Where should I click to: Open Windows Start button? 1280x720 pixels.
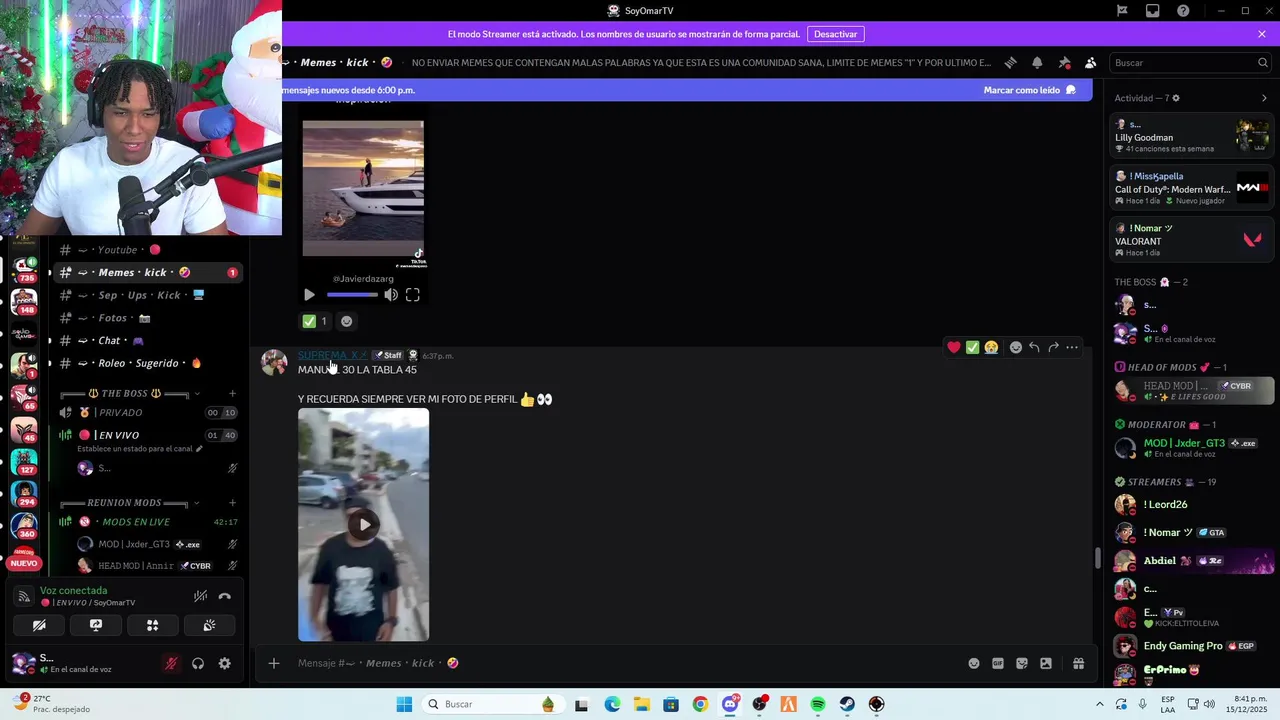tap(404, 704)
